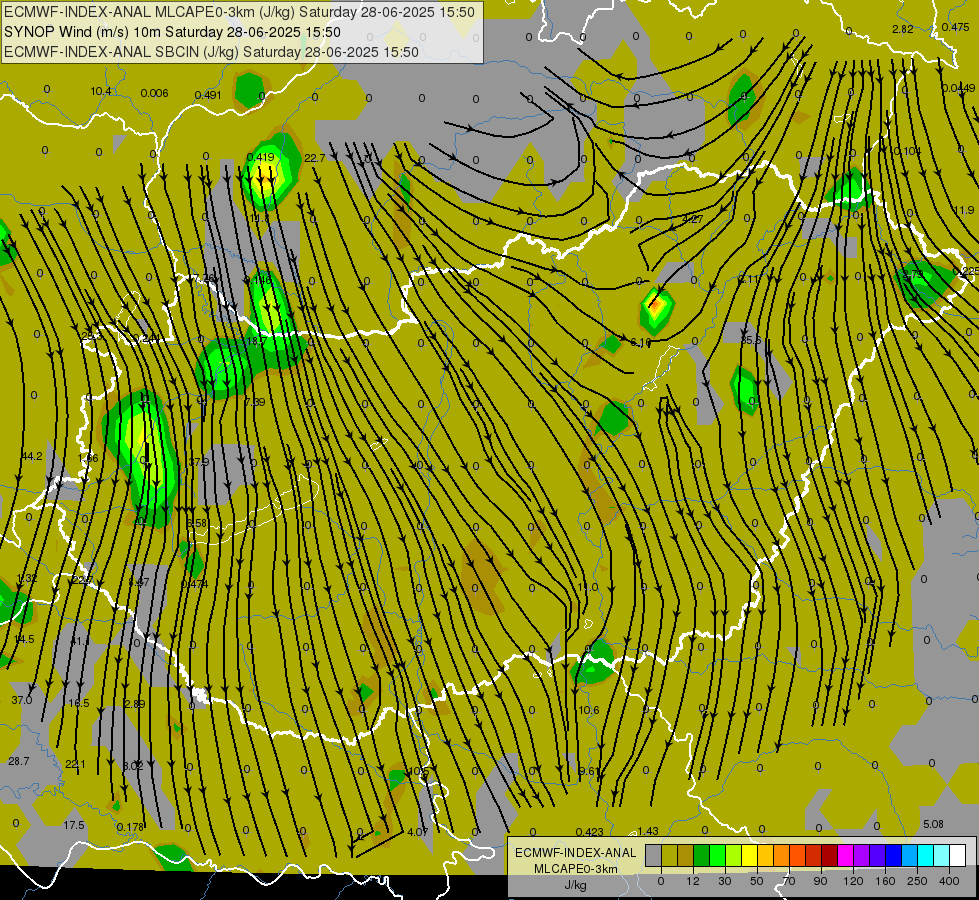Click the cyan legend swatch after 250

tap(926, 855)
